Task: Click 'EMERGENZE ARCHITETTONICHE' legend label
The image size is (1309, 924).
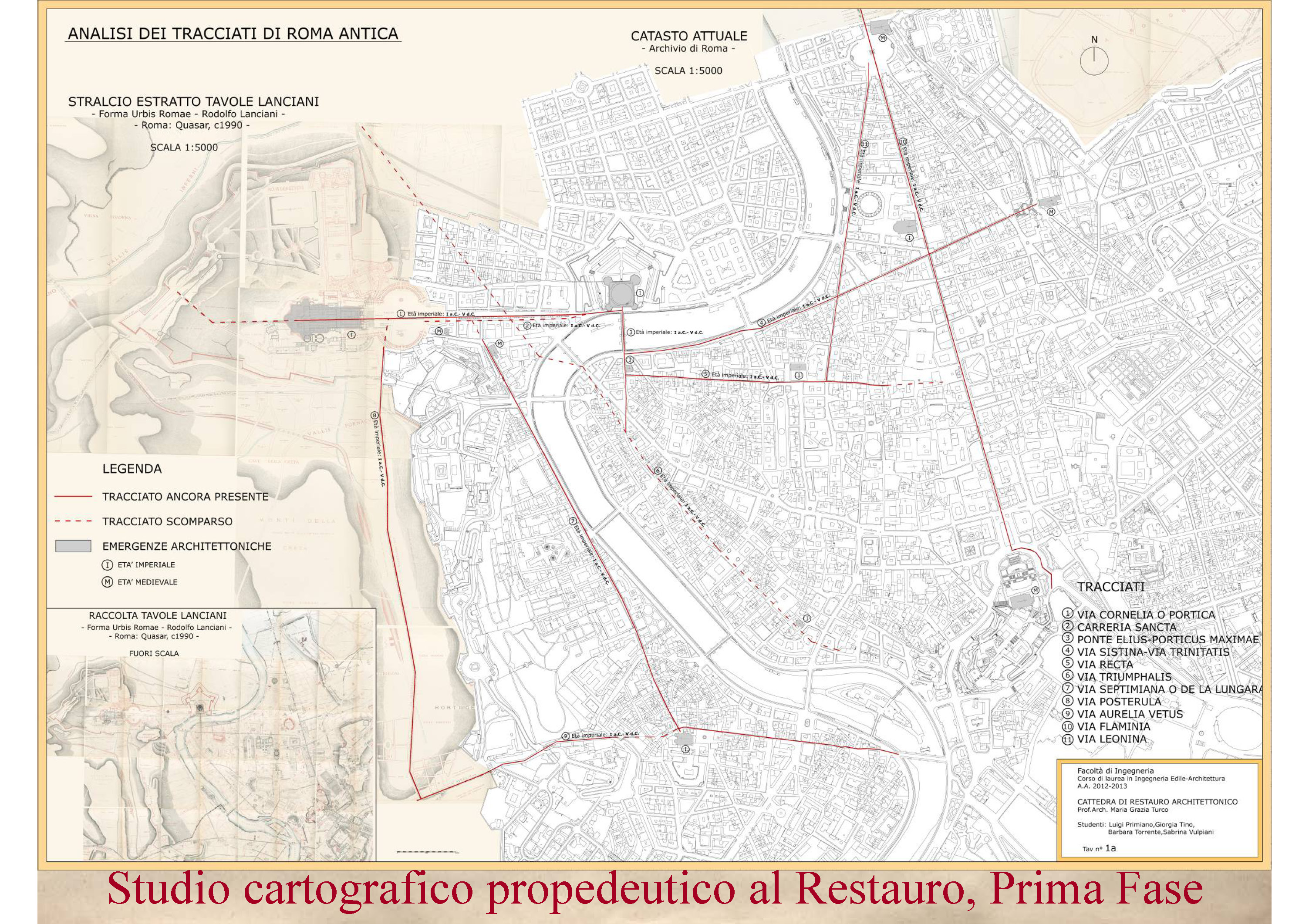Action: click(187, 546)
